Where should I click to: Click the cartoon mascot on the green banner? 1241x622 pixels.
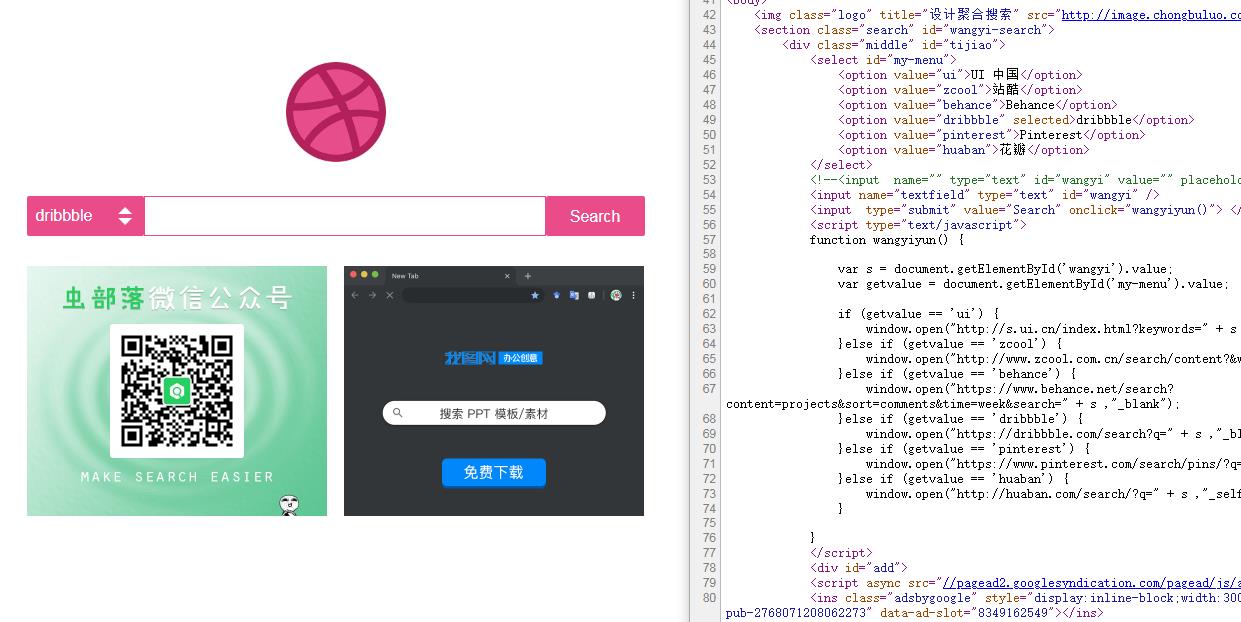click(289, 505)
